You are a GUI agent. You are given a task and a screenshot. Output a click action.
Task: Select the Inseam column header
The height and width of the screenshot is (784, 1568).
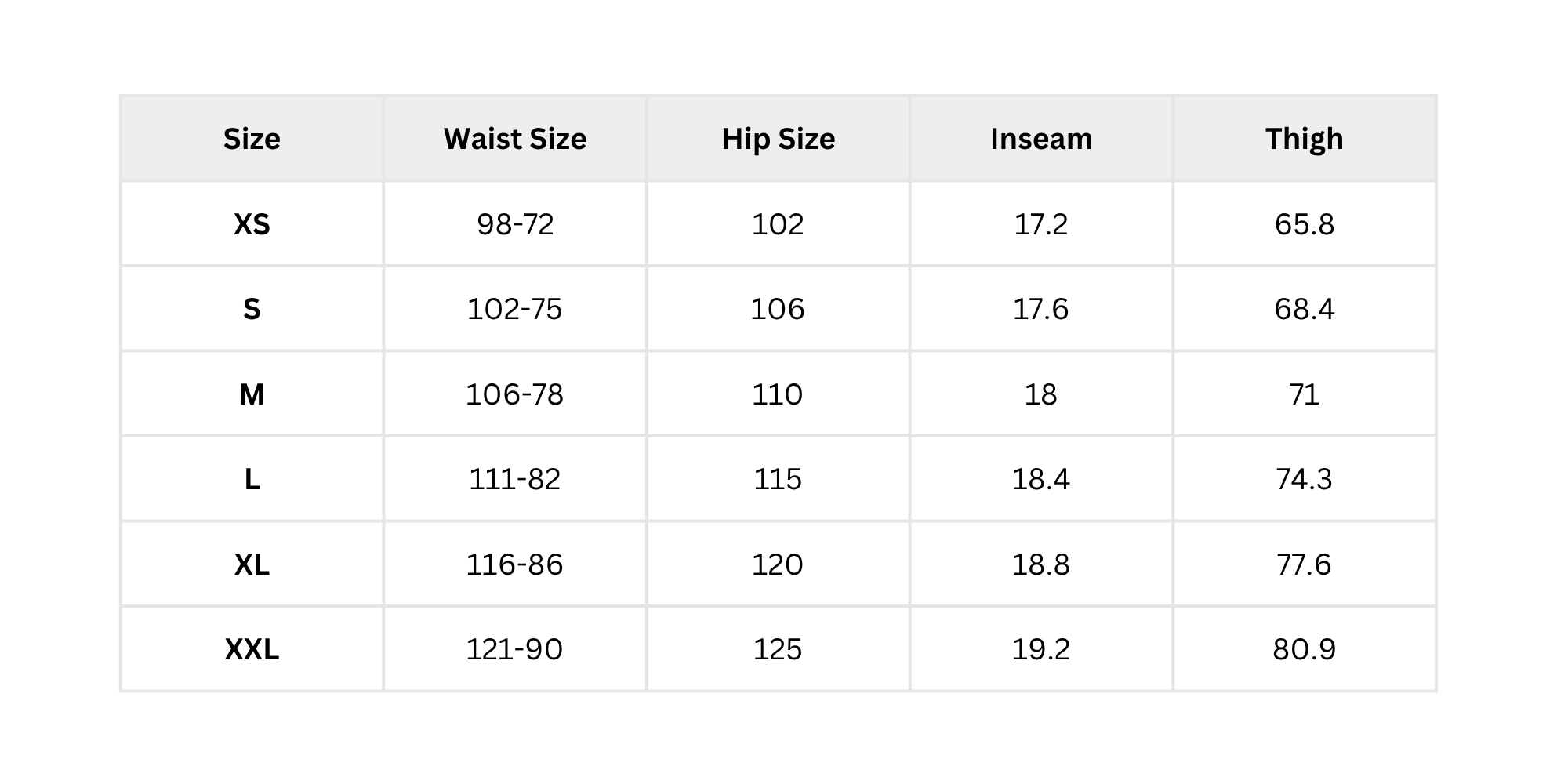(x=1041, y=139)
